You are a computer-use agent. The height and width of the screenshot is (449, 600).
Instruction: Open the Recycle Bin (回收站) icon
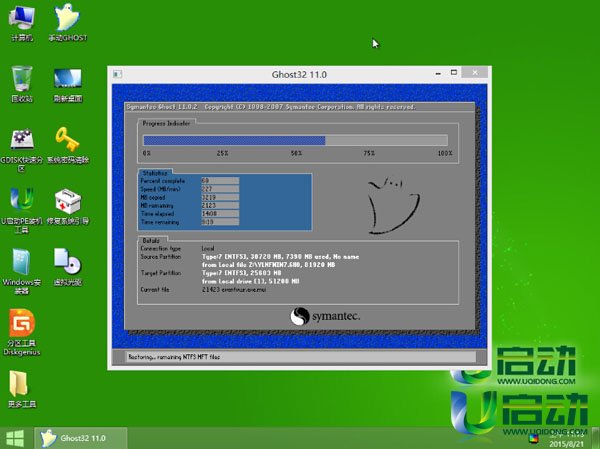point(21,83)
